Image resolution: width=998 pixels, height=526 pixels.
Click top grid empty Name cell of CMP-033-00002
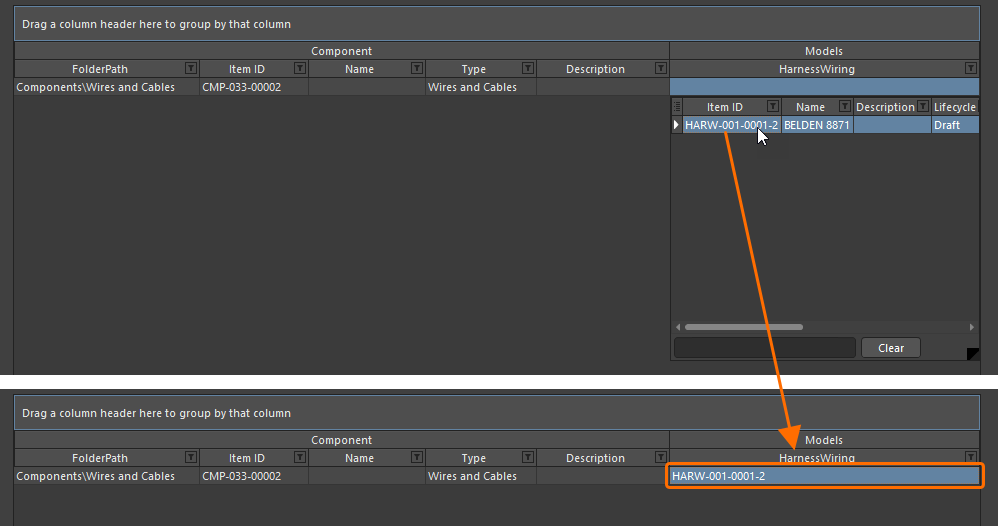[x=367, y=87]
